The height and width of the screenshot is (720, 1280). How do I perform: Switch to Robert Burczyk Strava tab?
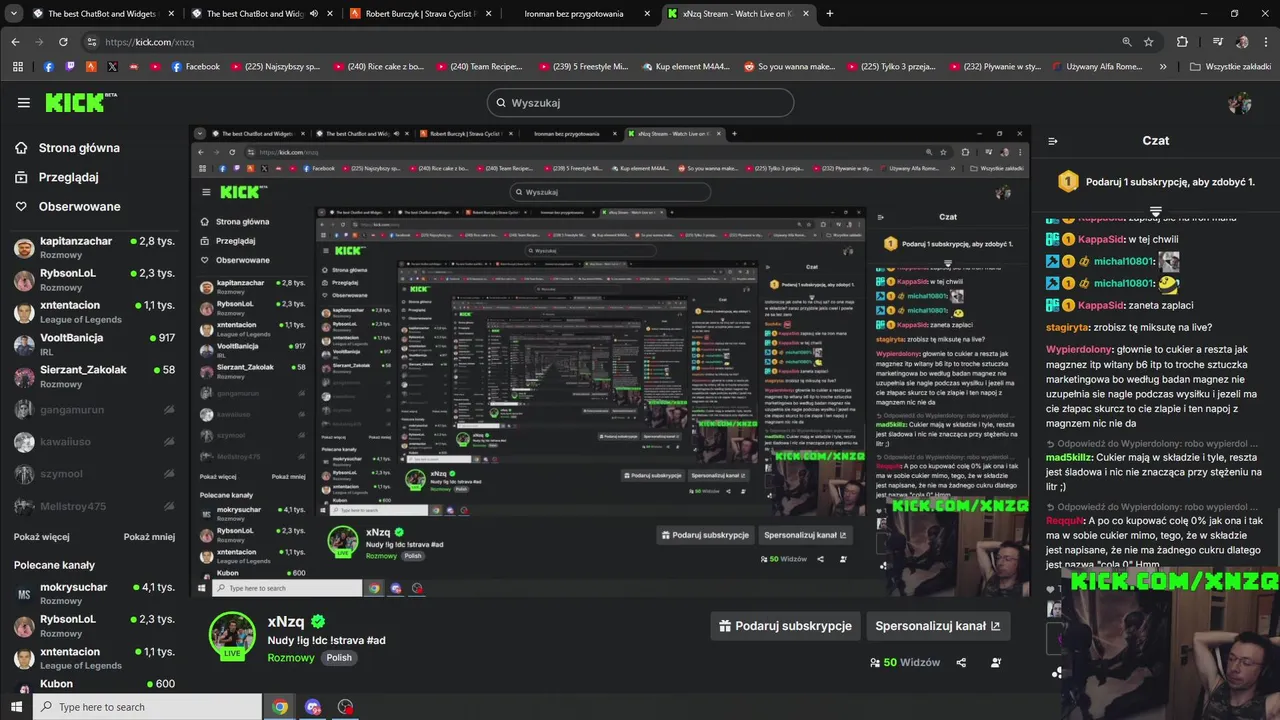click(x=423, y=14)
